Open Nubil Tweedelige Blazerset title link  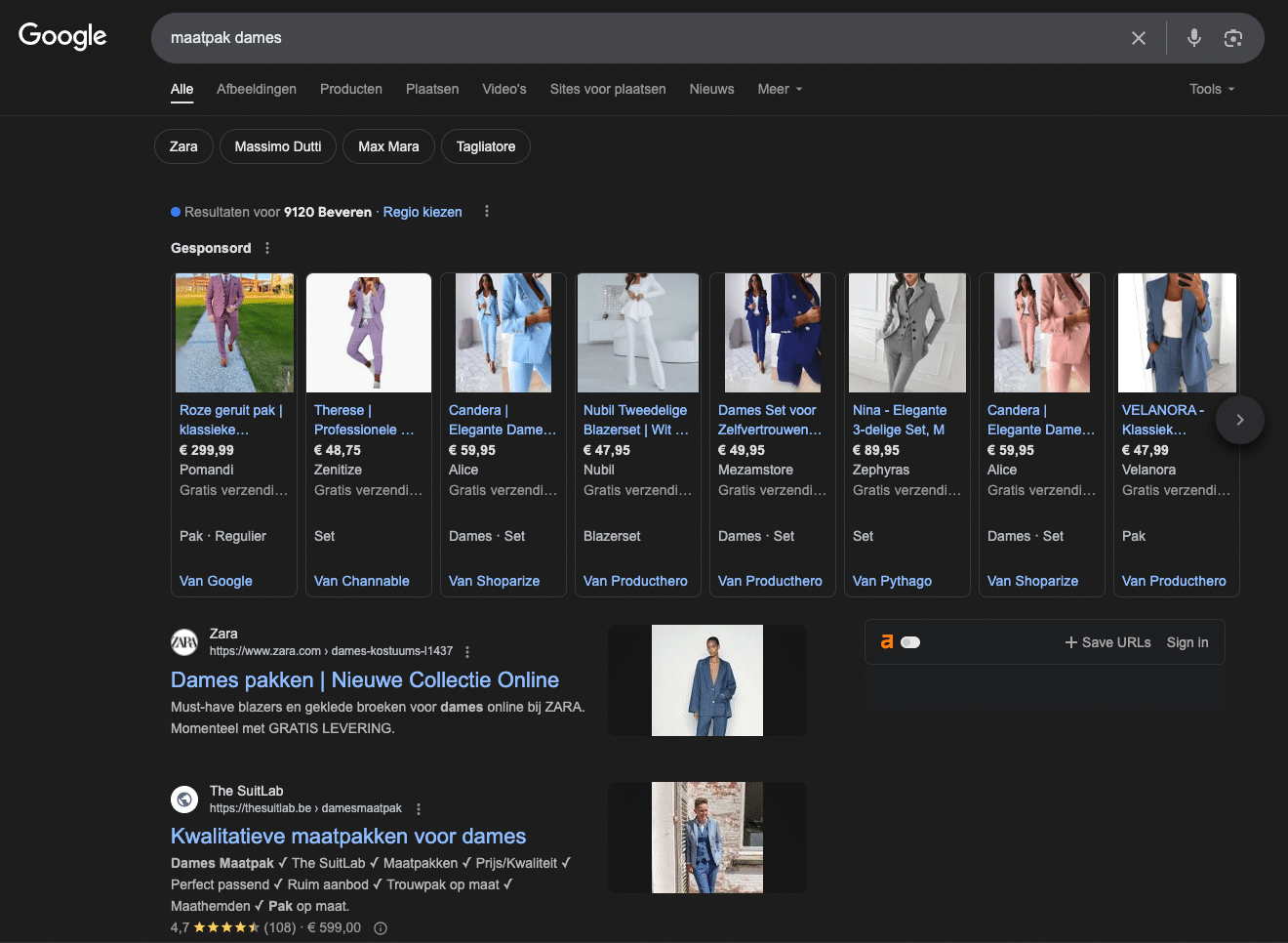636,420
